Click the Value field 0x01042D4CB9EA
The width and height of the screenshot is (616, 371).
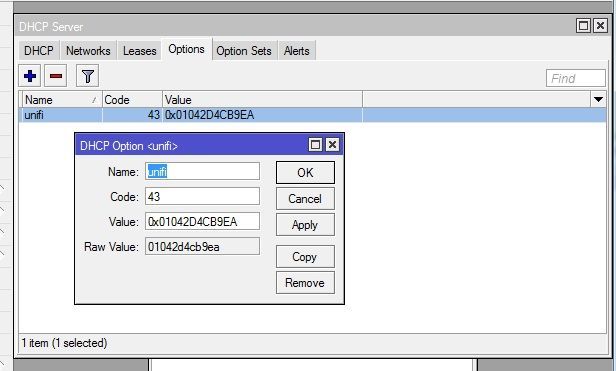202,221
